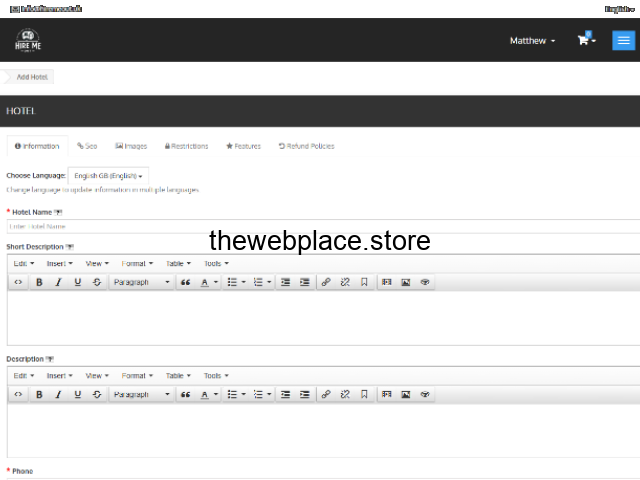Screen dimensions: 640x480
Task: Toggle Italic in the Short Description editor
Action: tap(58, 282)
